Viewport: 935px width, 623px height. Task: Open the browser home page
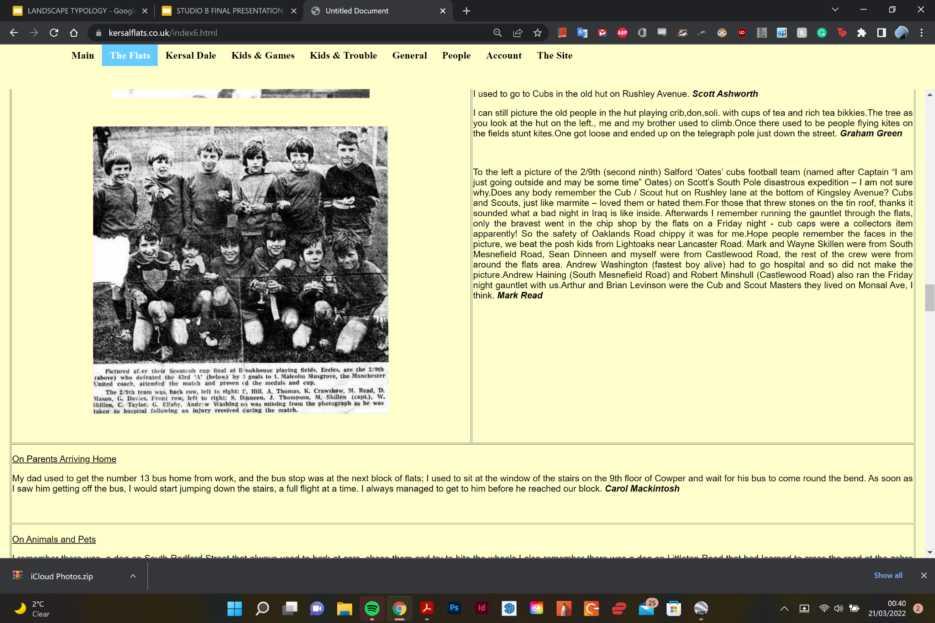click(73, 33)
